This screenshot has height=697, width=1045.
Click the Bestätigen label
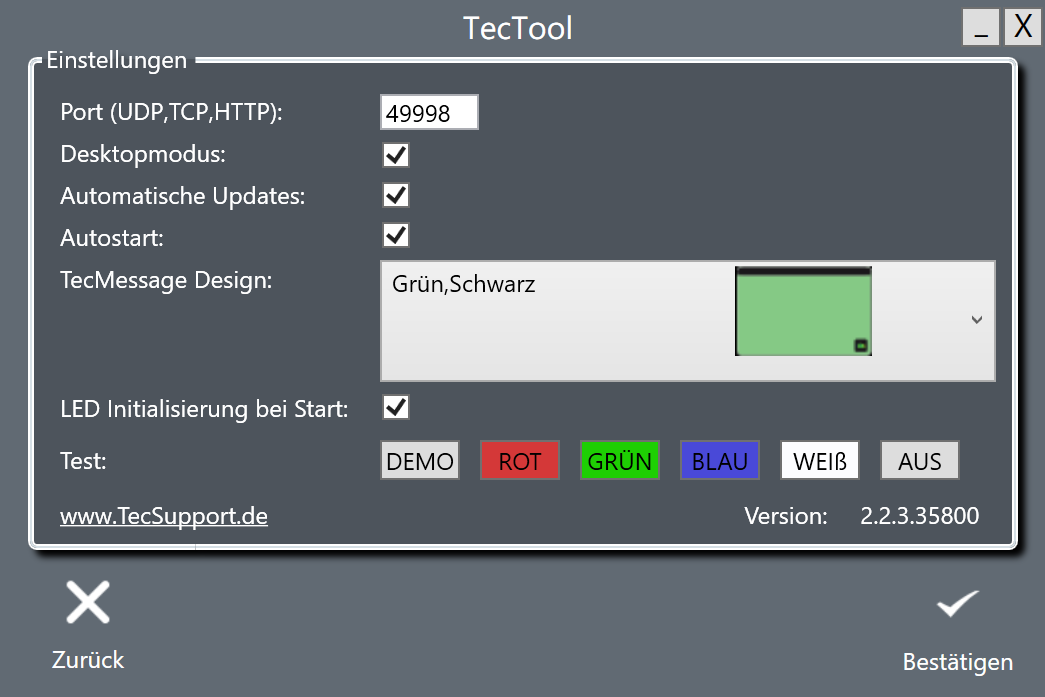(958, 662)
